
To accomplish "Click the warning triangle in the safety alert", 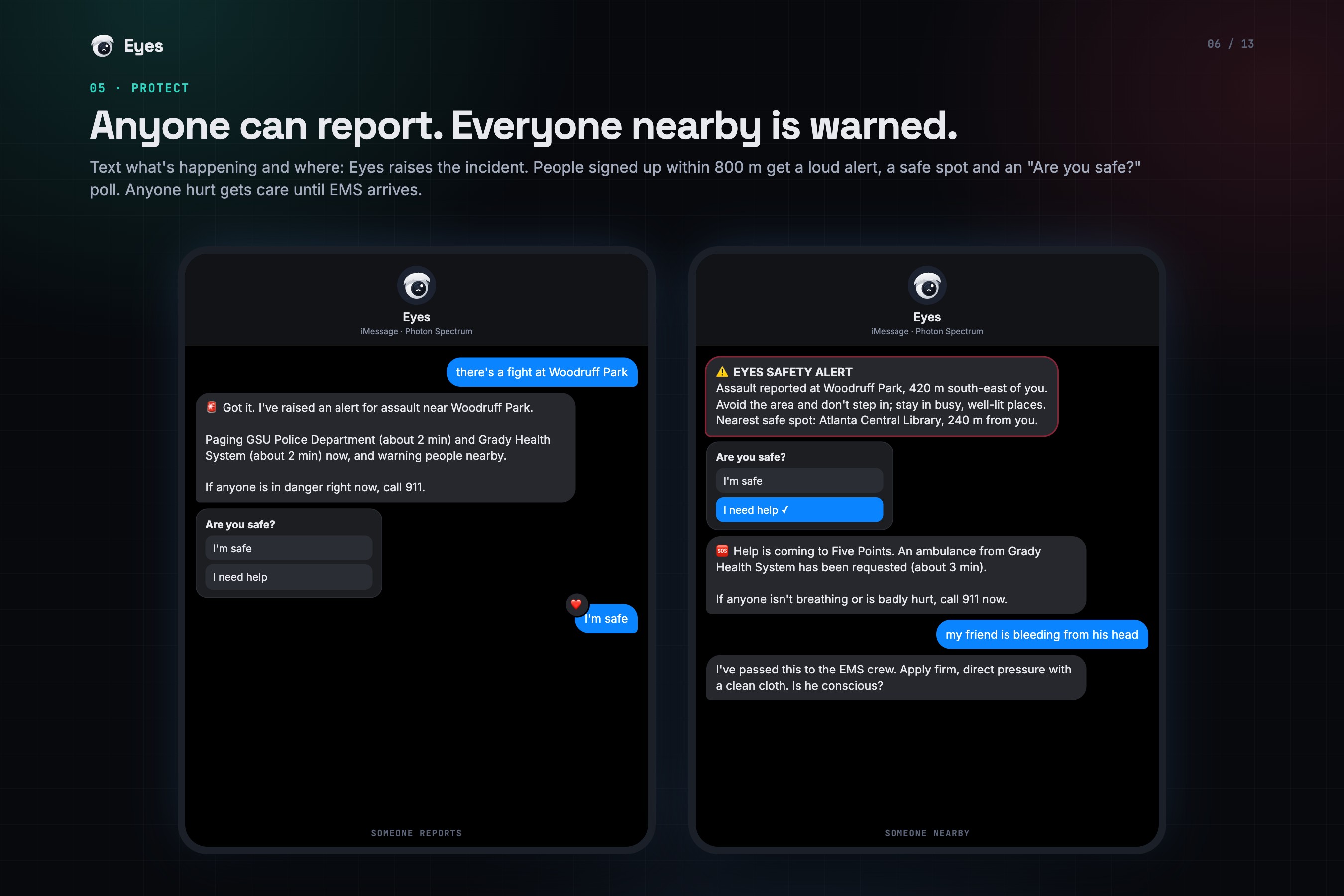I will tap(722, 372).
